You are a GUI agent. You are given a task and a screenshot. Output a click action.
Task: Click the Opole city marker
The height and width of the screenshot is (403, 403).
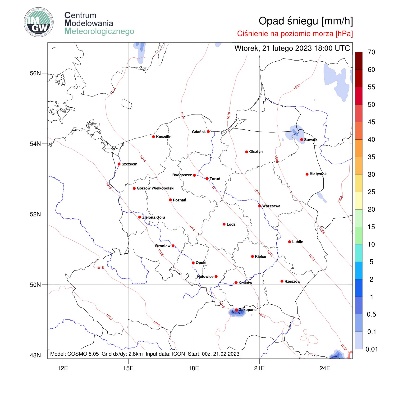pyautogui.click(x=193, y=263)
